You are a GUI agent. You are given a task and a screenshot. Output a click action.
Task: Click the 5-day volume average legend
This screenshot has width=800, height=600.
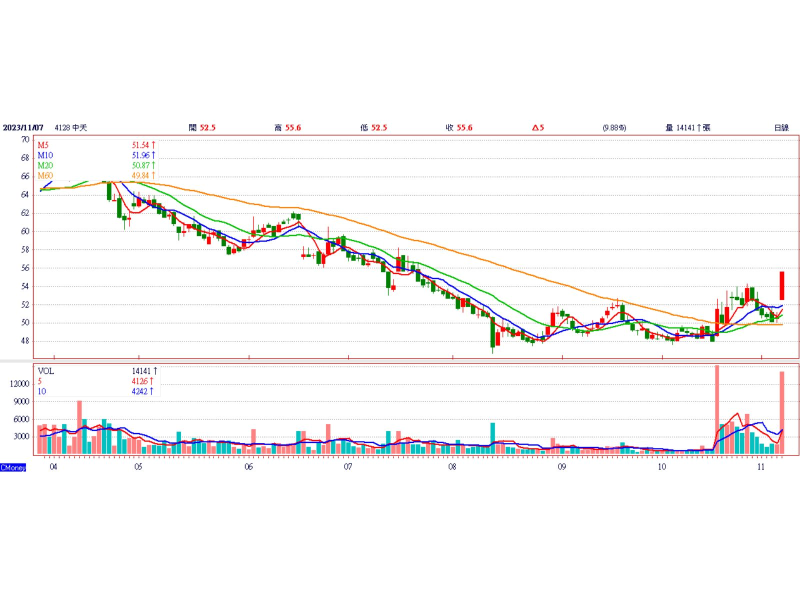point(40,381)
